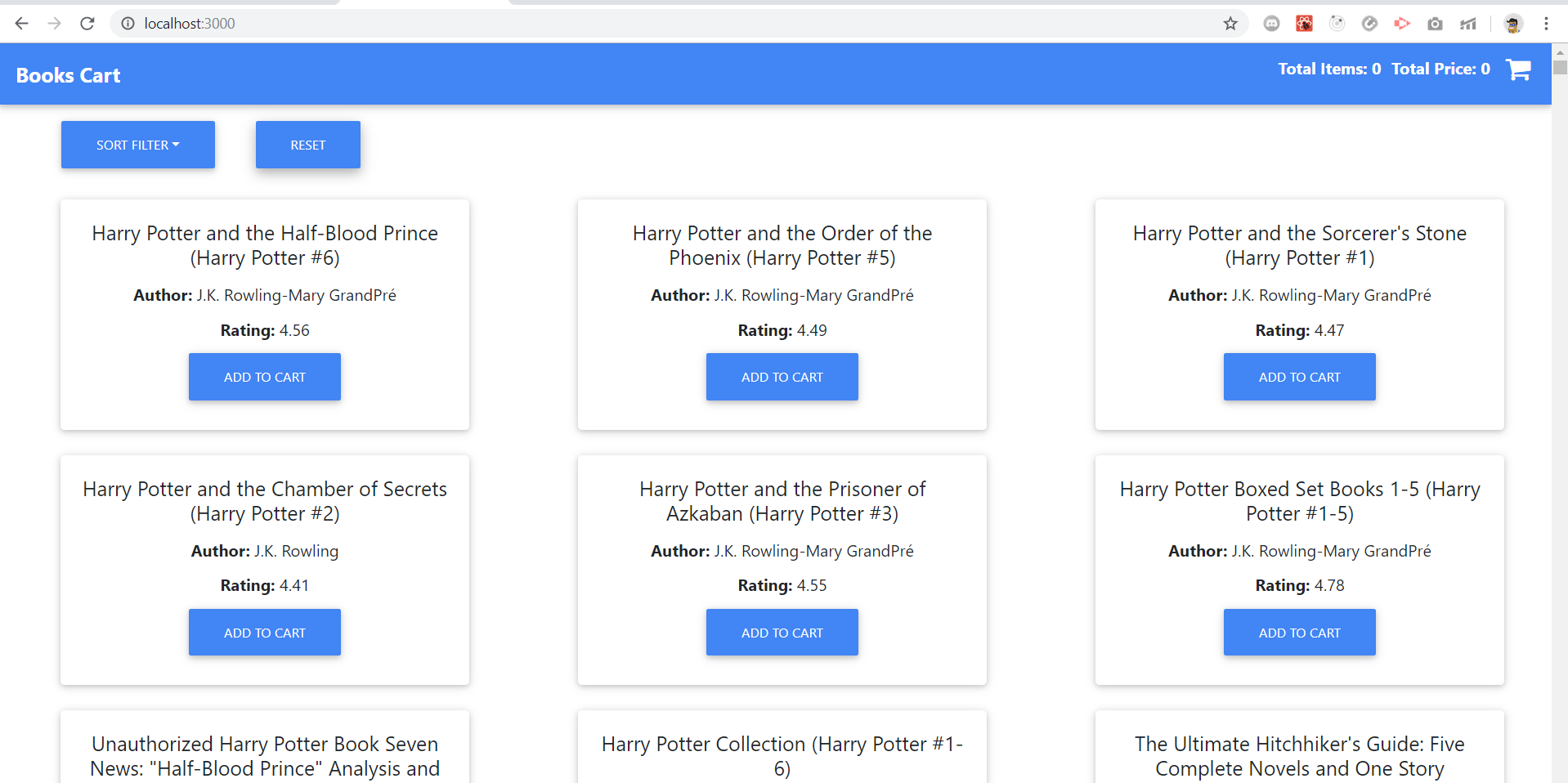The width and height of the screenshot is (1568, 783).
Task: Click the author line under Prisoner of Azkaban
Action: coord(782,551)
